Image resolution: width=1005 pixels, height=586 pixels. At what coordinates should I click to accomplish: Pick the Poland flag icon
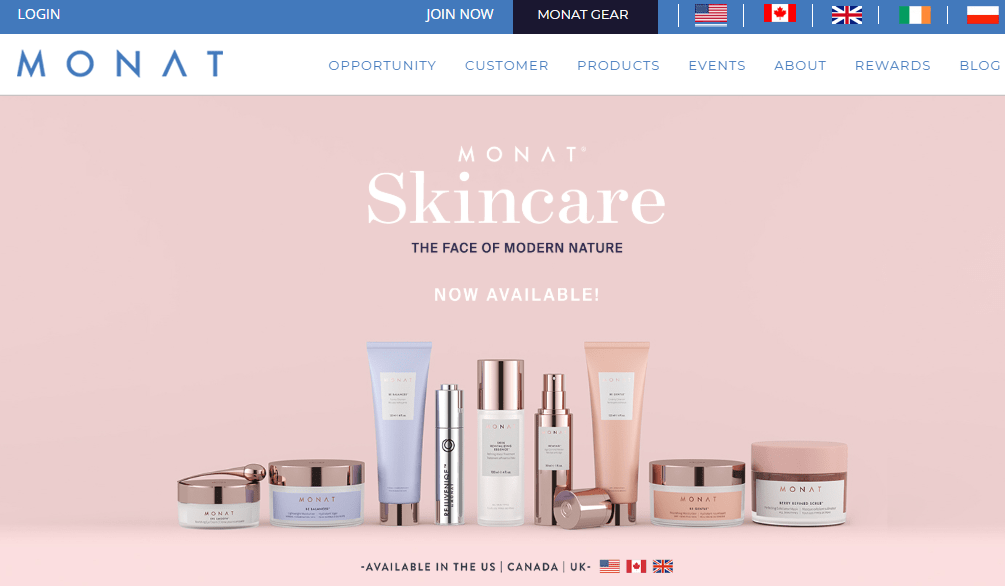tap(983, 15)
